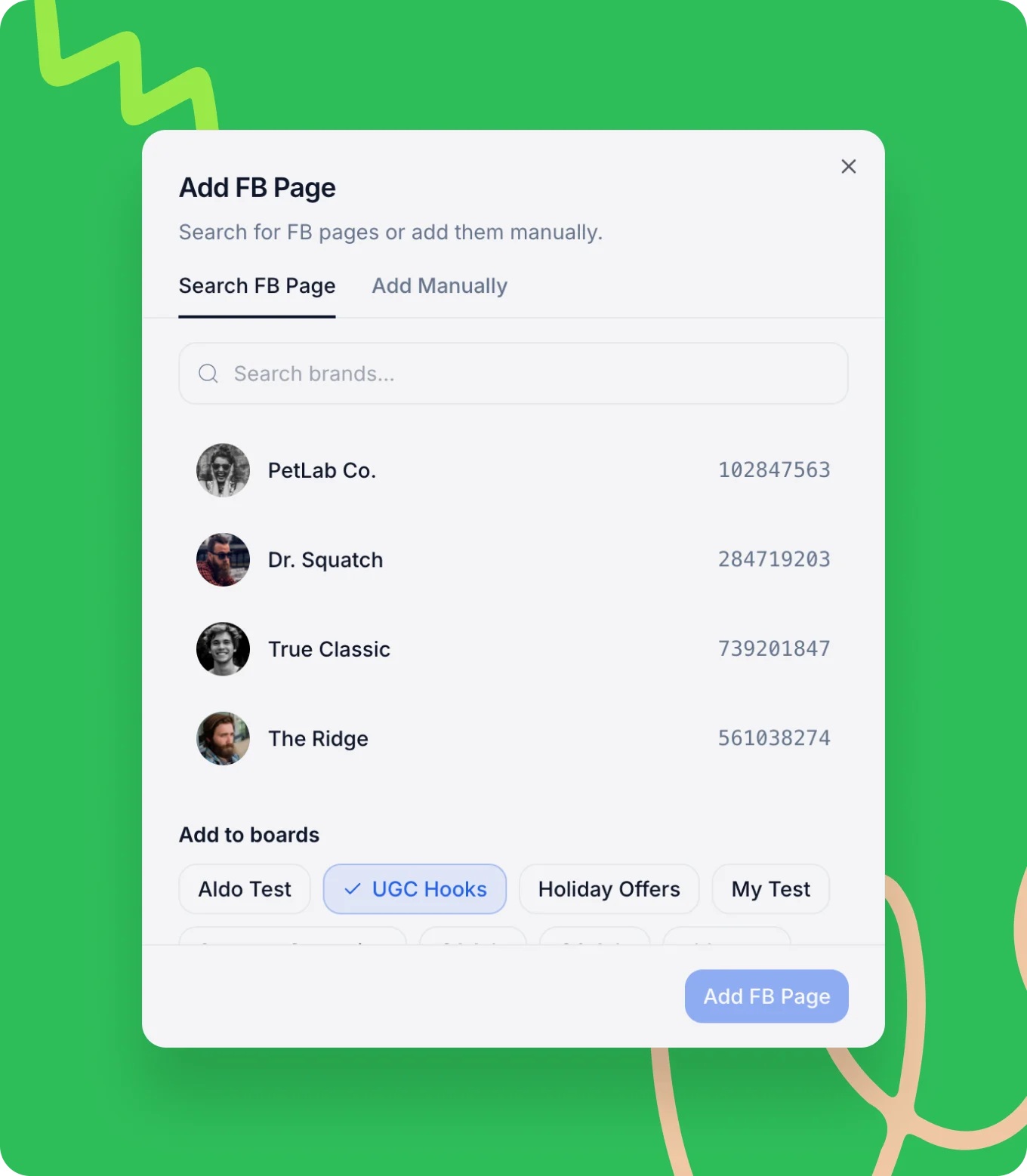The width and height of the screenshot is (1027, 1176).
Task: Switch to the Search FB Page tab
Action: click(x=257, y=286)
